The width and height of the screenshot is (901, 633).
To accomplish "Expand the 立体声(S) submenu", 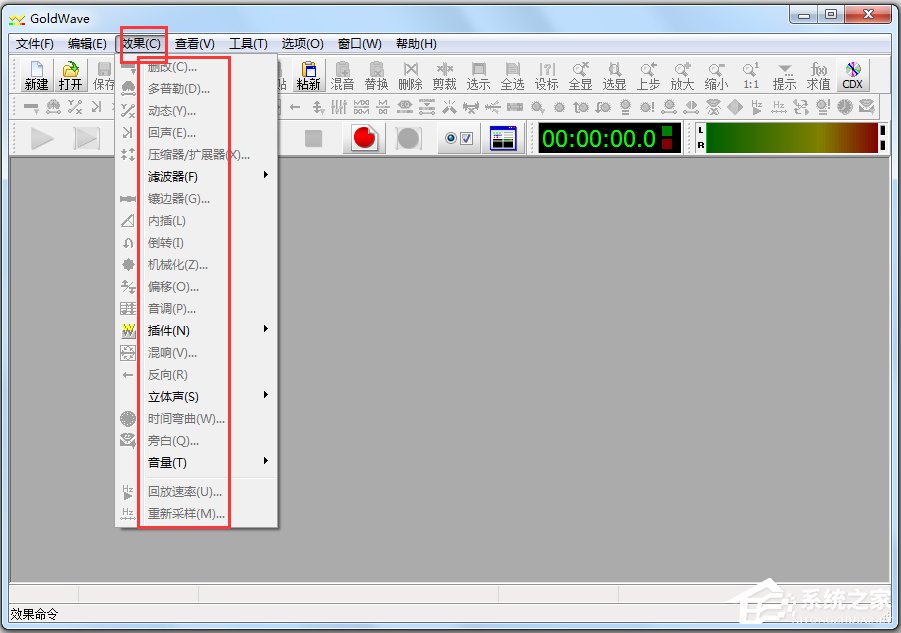I will click(x=197, y=396).
